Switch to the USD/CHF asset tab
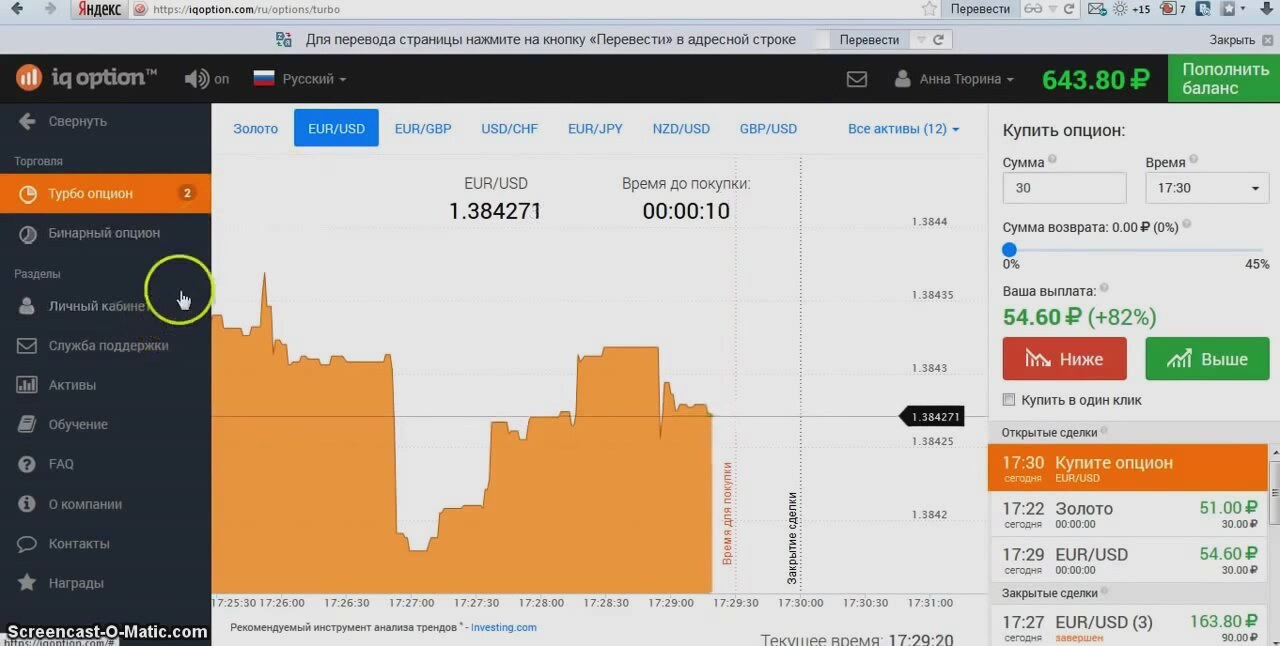Screen dimensions: 1280x646 pyautogui.click(x=509, y=129)
